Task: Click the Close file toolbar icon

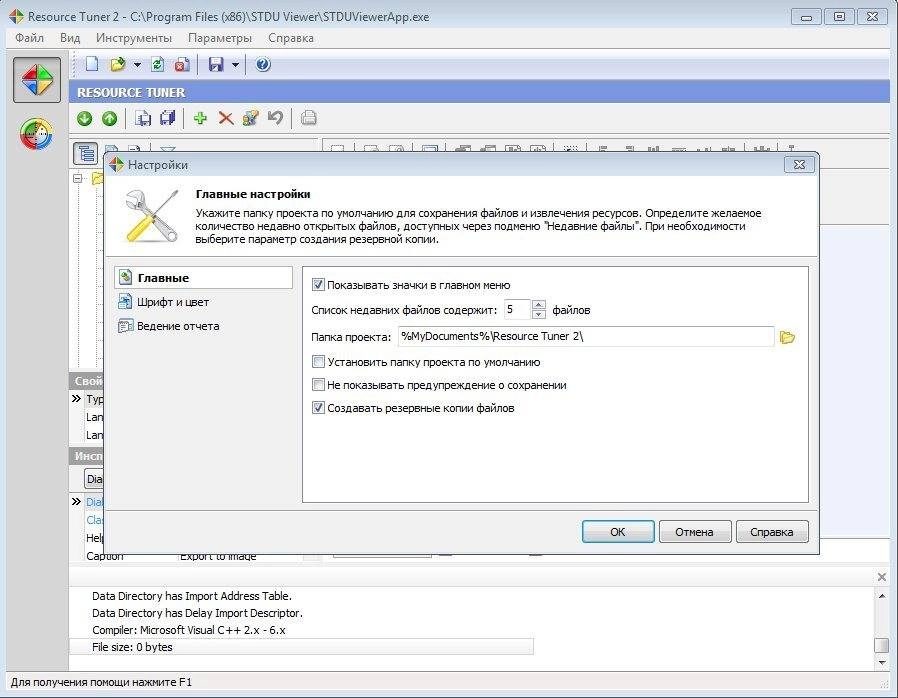Action: 182,64
